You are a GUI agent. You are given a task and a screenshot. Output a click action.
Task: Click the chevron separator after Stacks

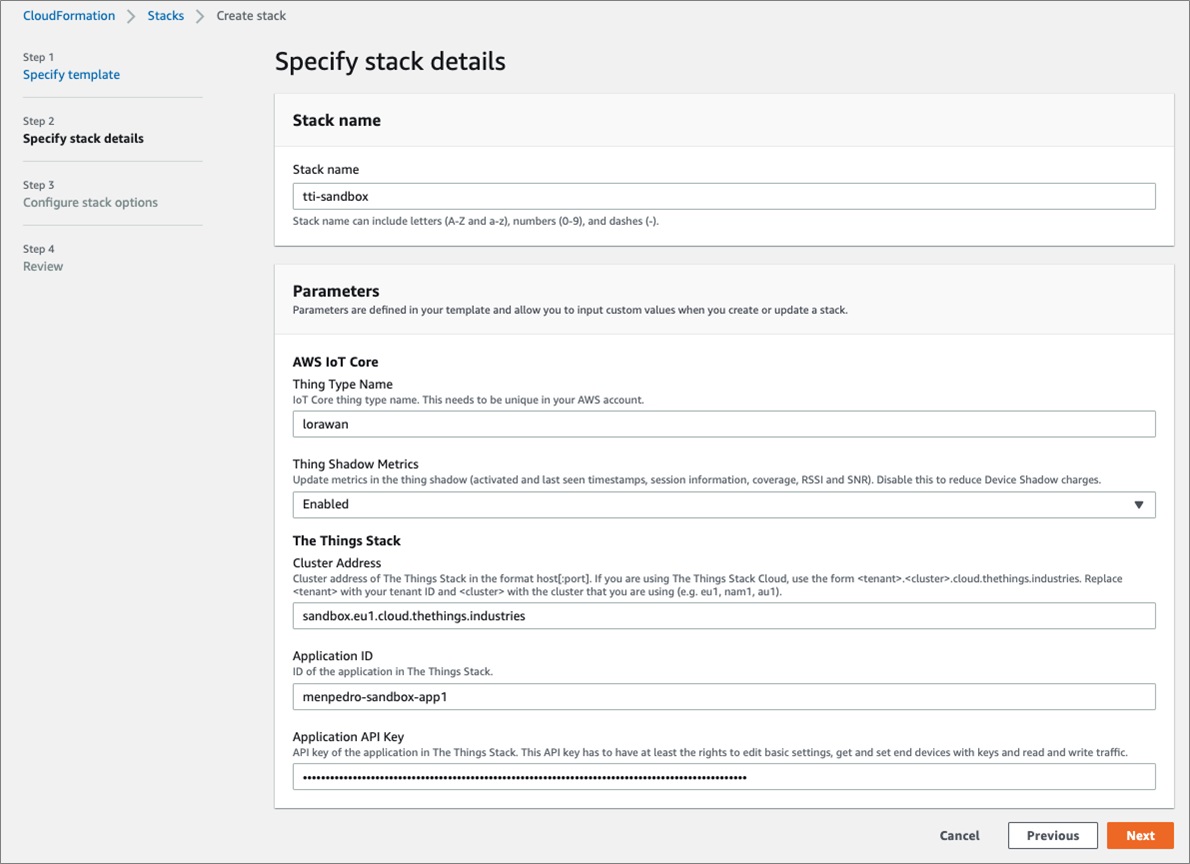(200, 16)
